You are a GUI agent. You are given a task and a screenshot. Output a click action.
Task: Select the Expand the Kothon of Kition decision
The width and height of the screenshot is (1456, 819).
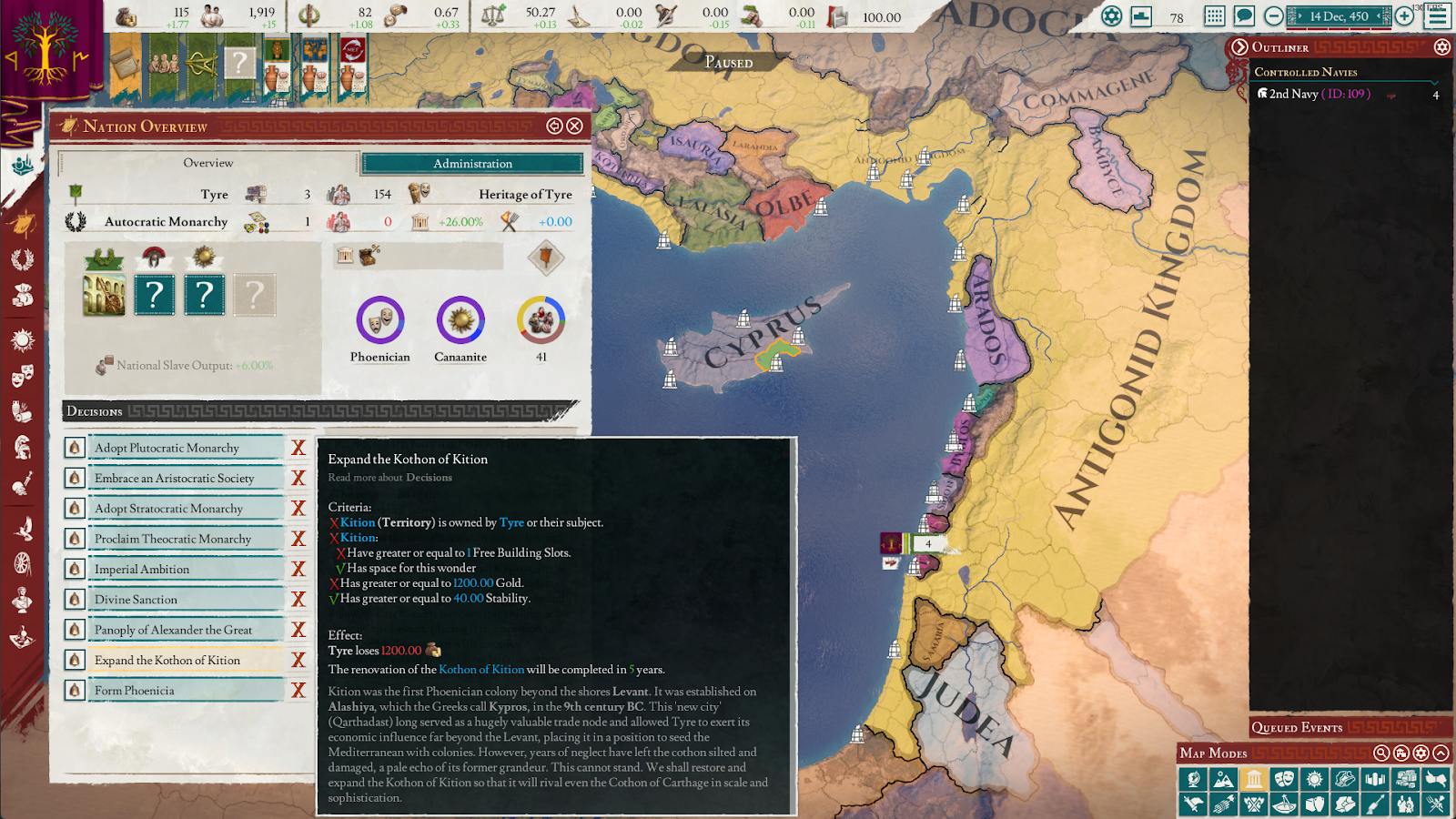186,660
